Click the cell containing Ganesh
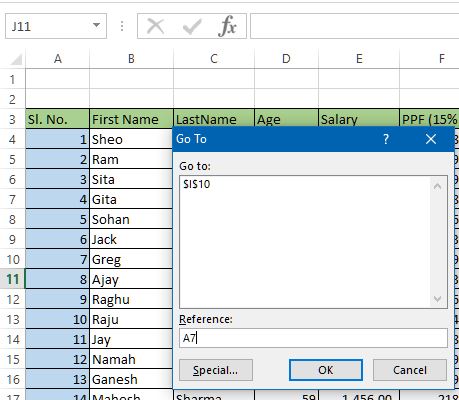The width and height of the screenshot is (459, 400). click(131, 379)
